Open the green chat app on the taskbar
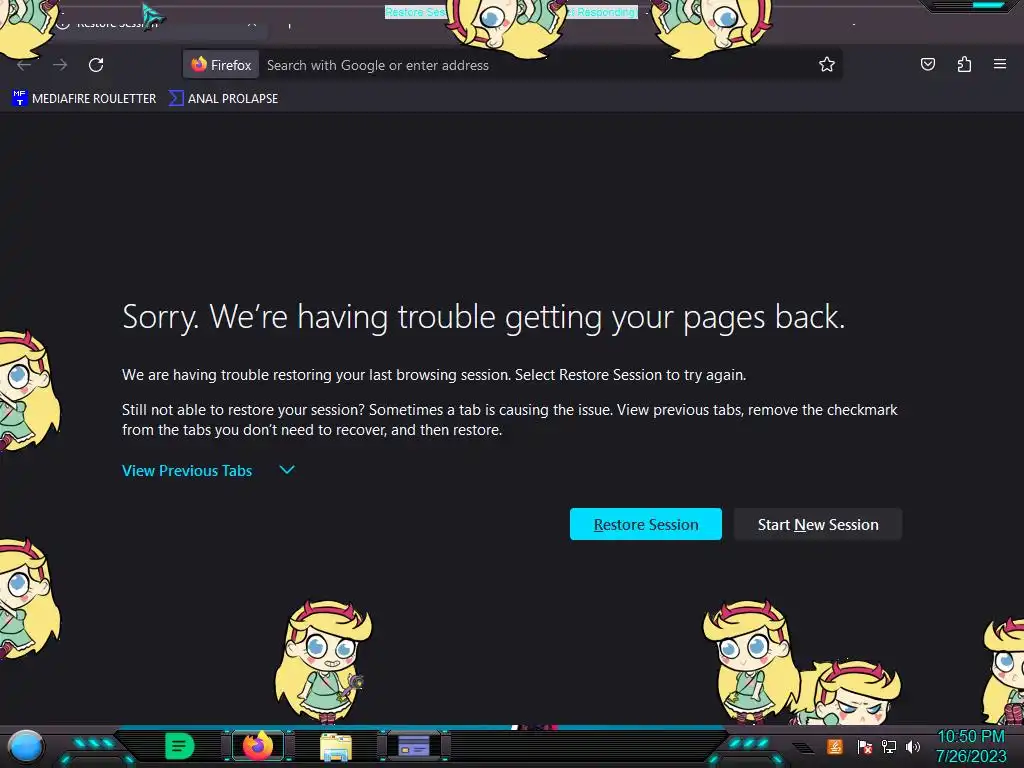The height and width of the screenshot is (768, 1024). coord(179,746)
